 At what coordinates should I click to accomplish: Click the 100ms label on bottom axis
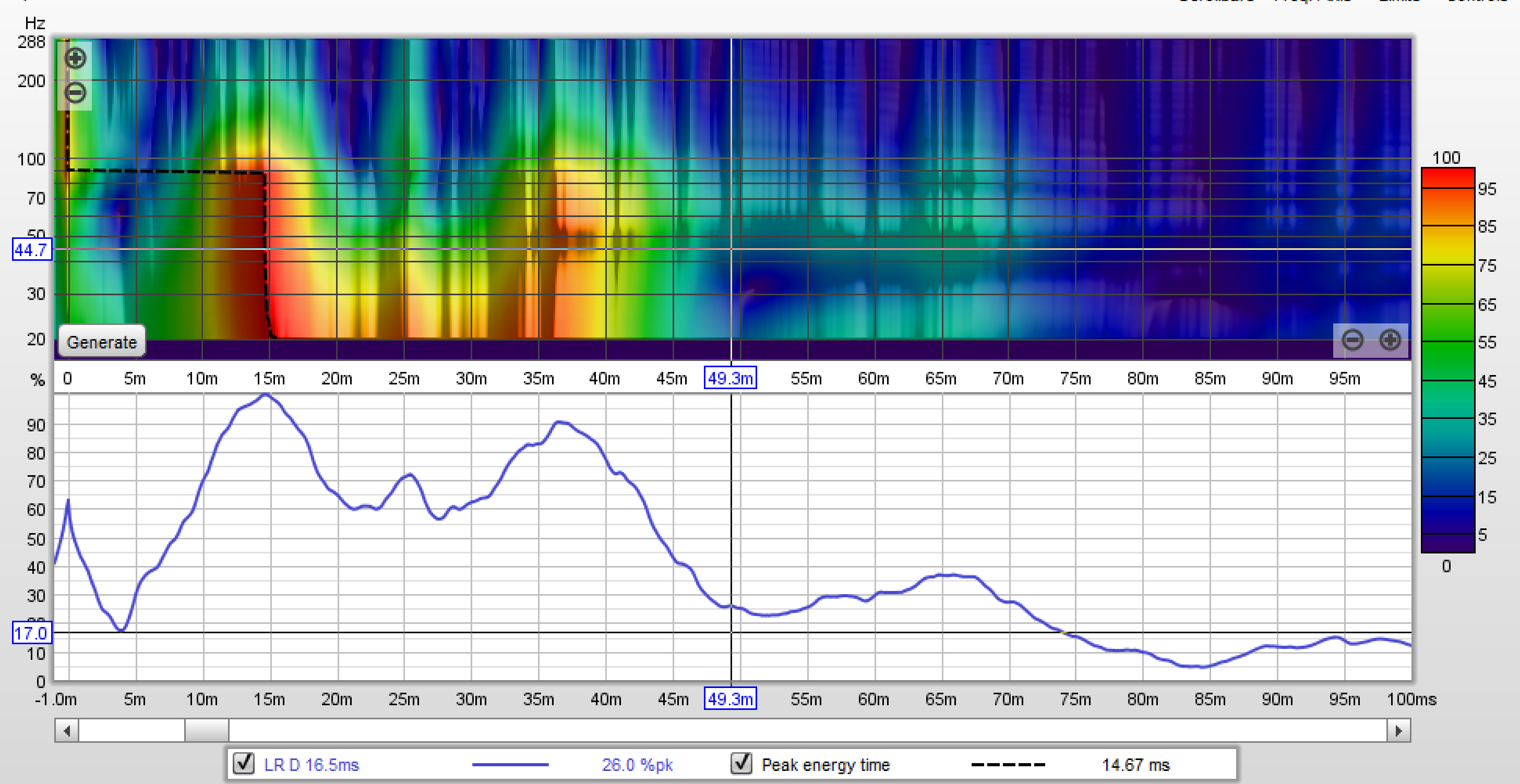pyautogui.click(x=1411, y=699)
